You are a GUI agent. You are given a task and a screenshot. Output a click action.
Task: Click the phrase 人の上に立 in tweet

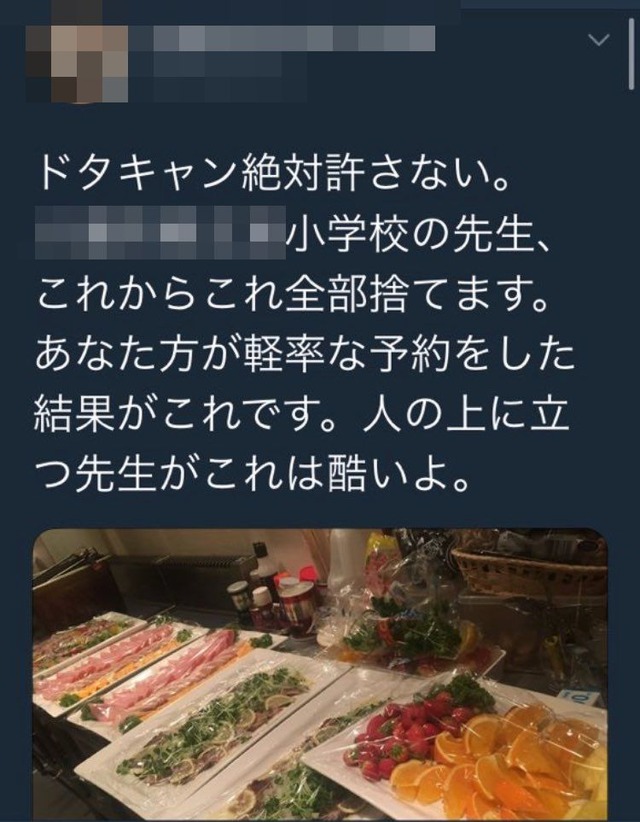(x=466, y=418)
